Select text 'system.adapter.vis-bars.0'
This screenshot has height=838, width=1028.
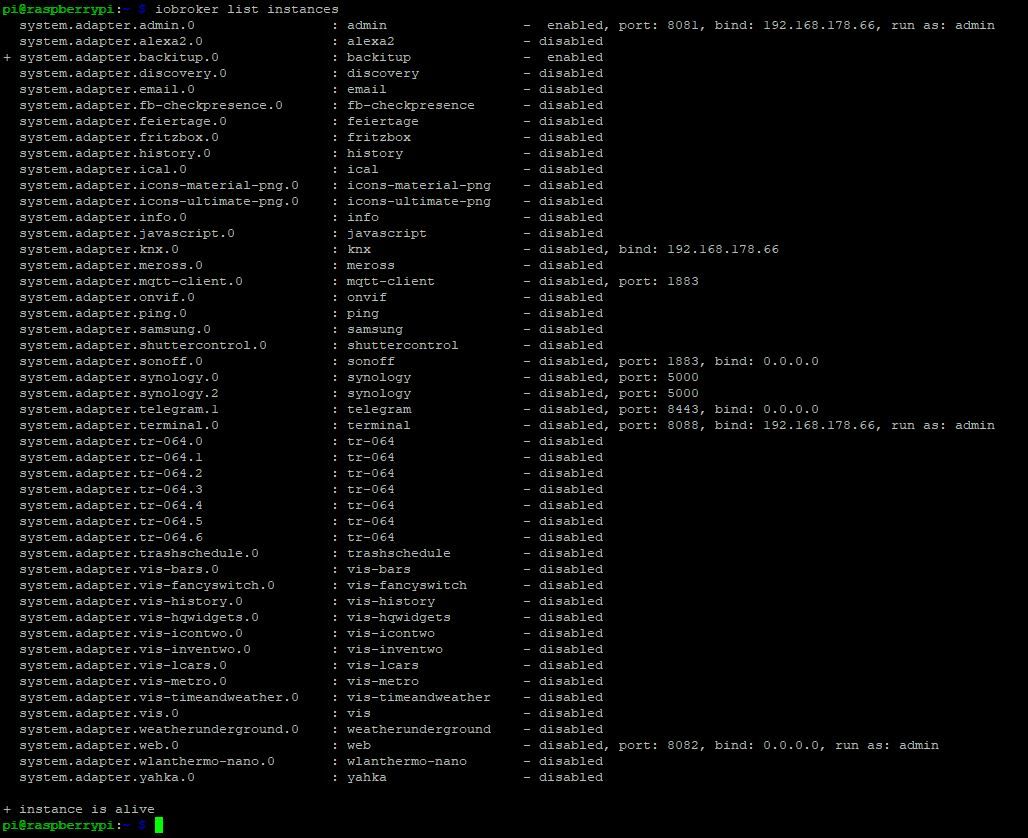pos(119,569)
